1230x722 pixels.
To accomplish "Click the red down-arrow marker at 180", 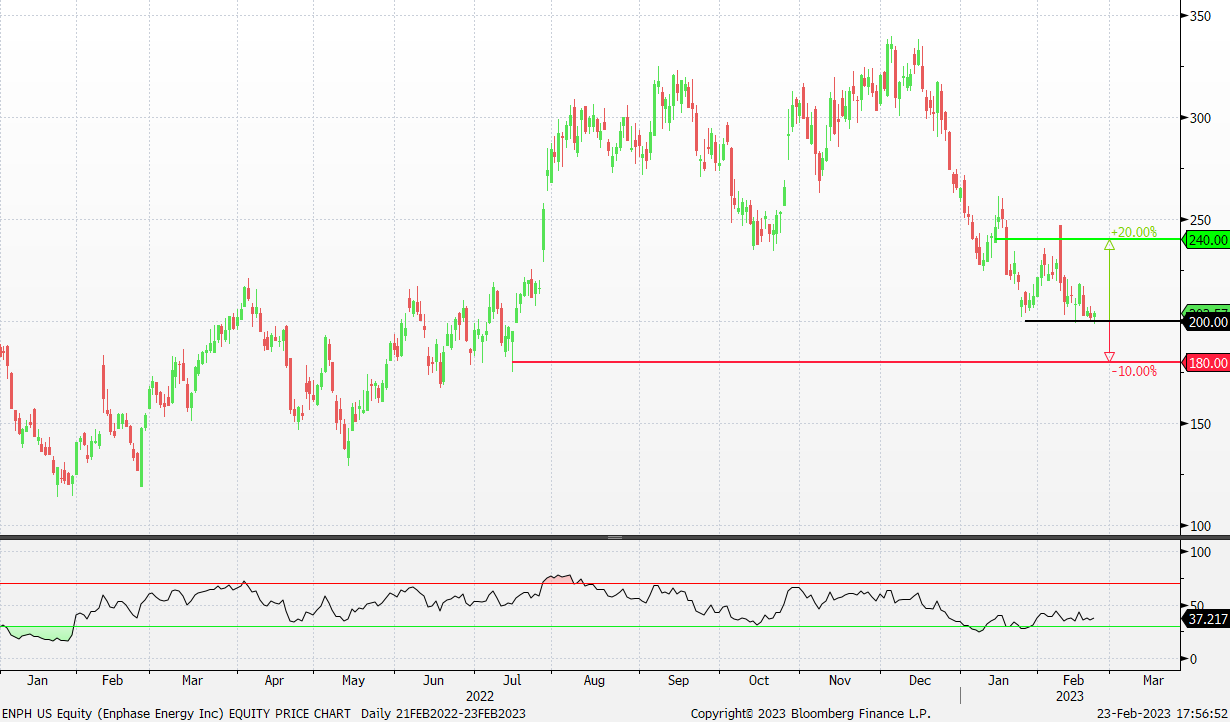I will 1109,357.
